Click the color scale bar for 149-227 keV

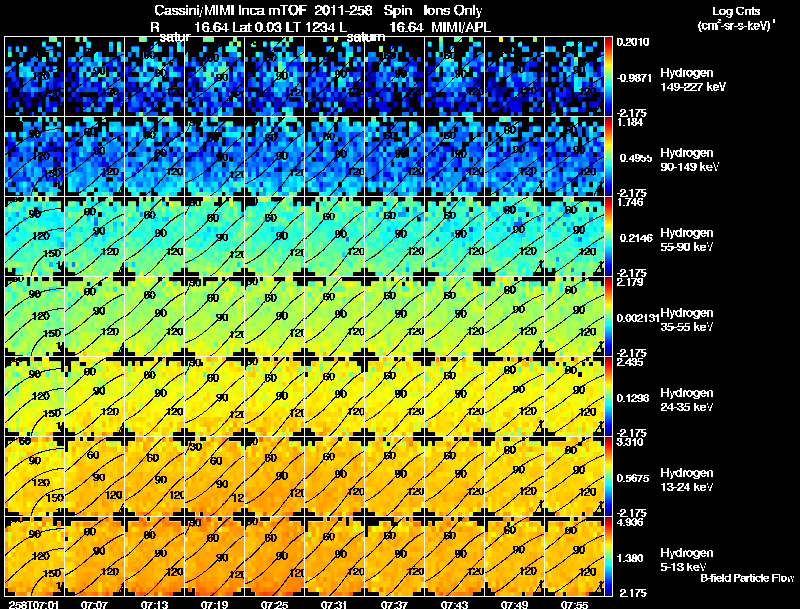click(x=608, y=77)
